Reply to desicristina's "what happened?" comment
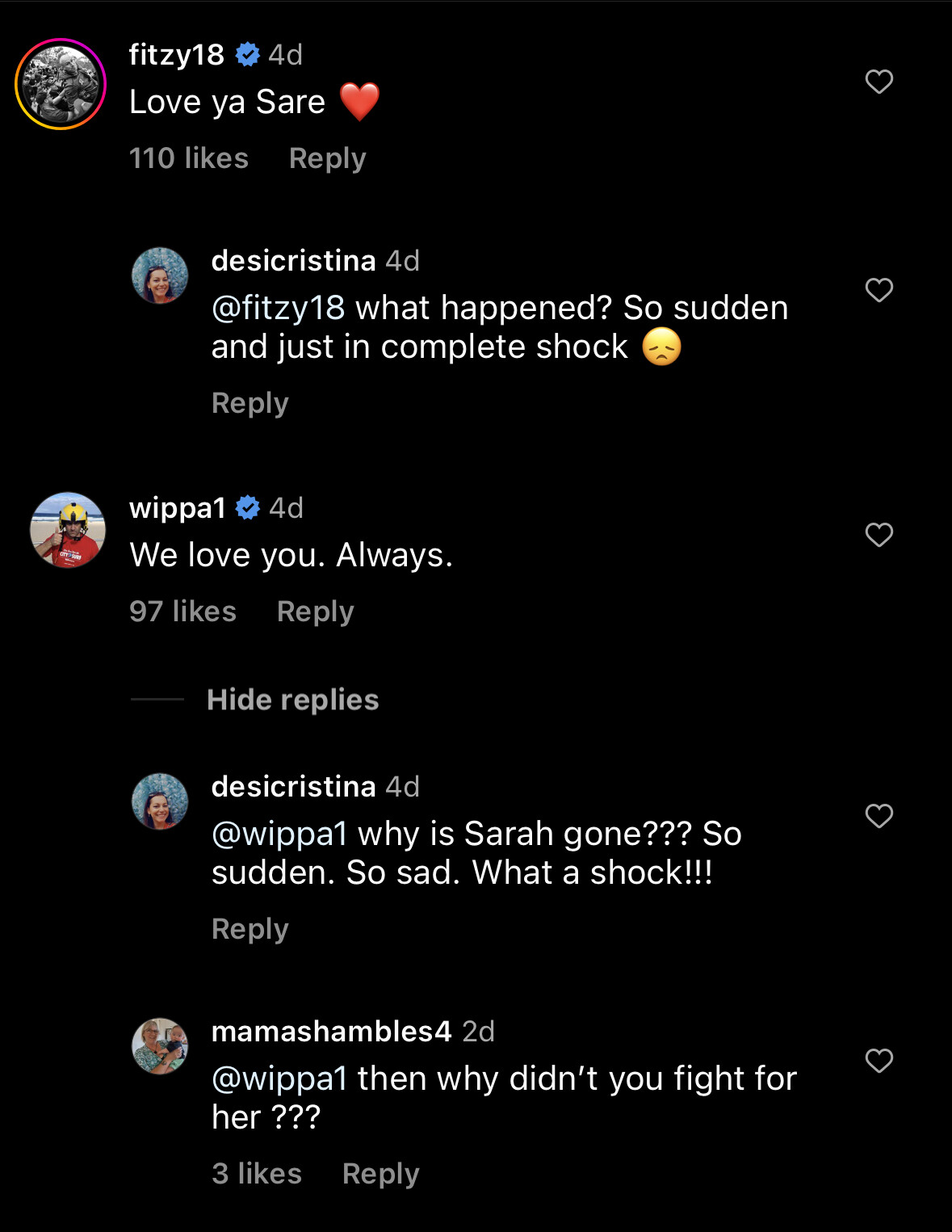The width and height of the screenshot is (952, 1232). pos(250,403)
